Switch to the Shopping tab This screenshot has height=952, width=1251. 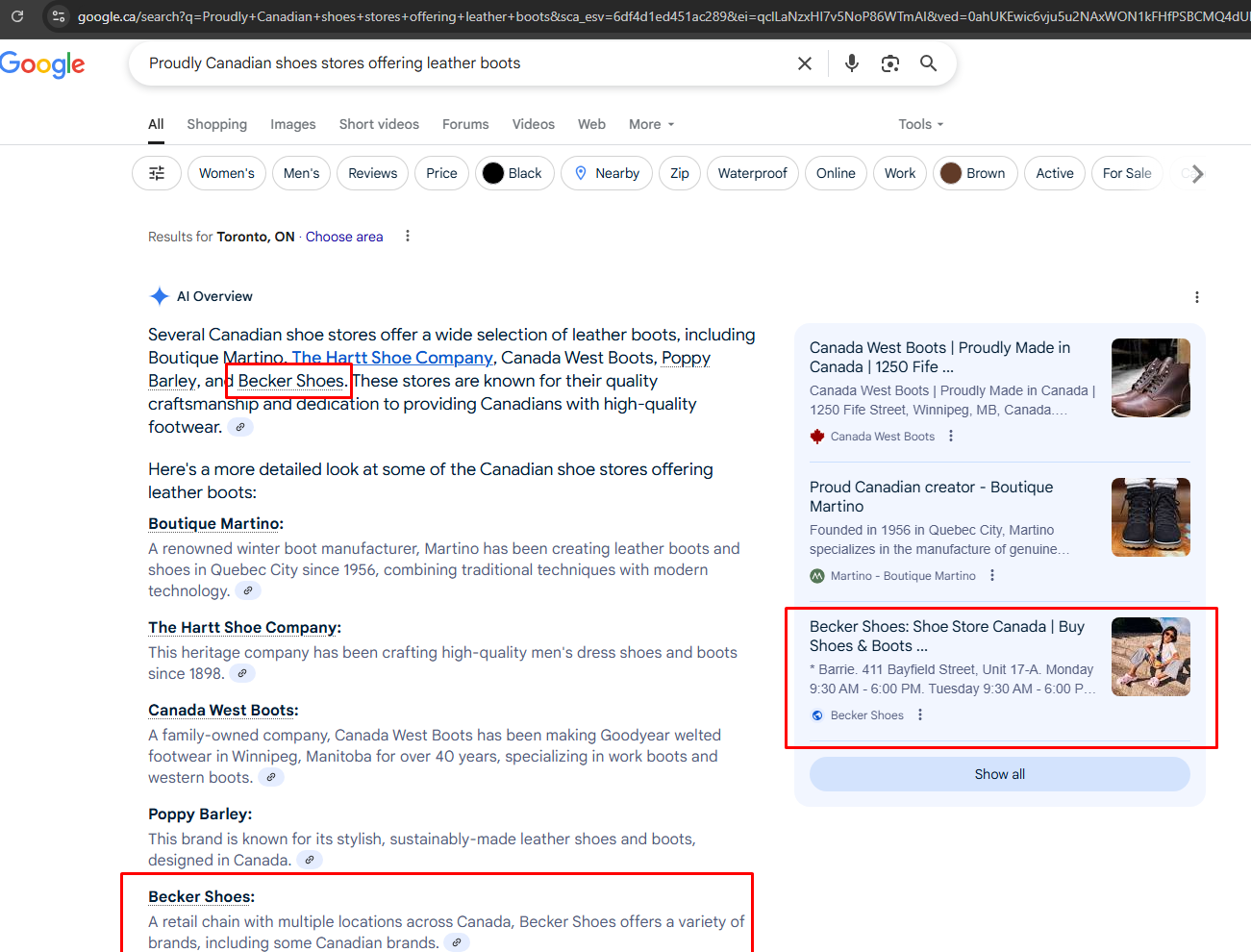tap(216, 124)
